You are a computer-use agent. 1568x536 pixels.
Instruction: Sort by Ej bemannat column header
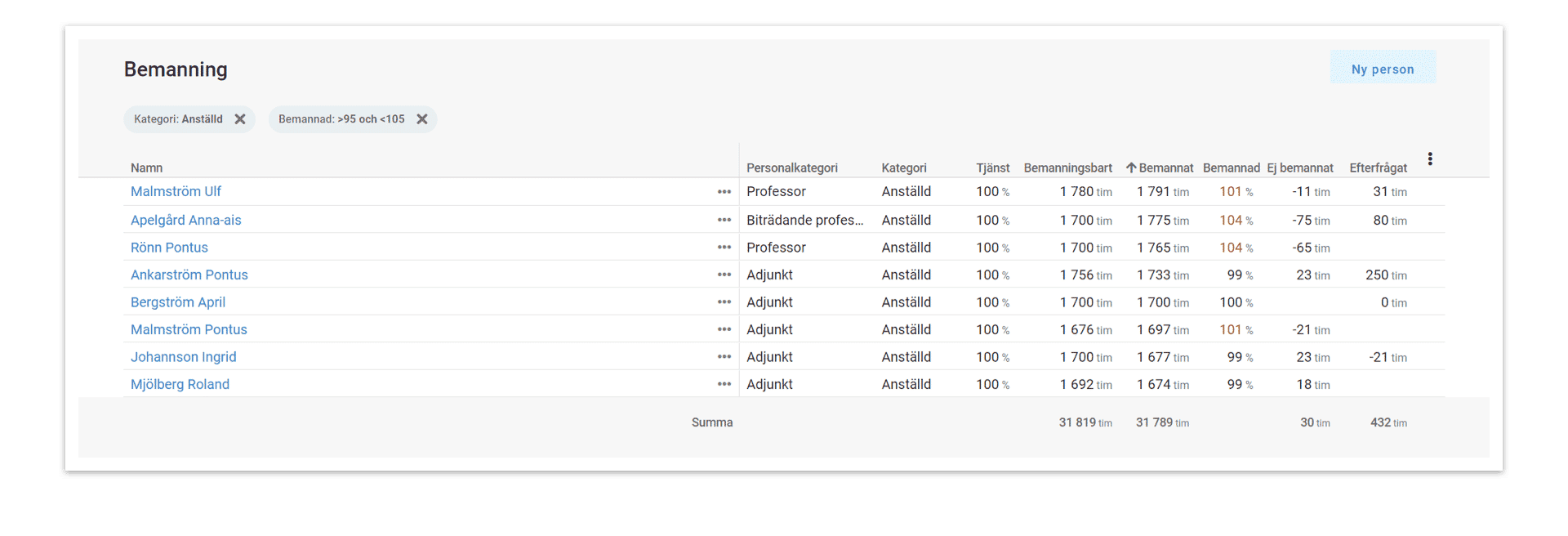click(x=1300, y=168)
